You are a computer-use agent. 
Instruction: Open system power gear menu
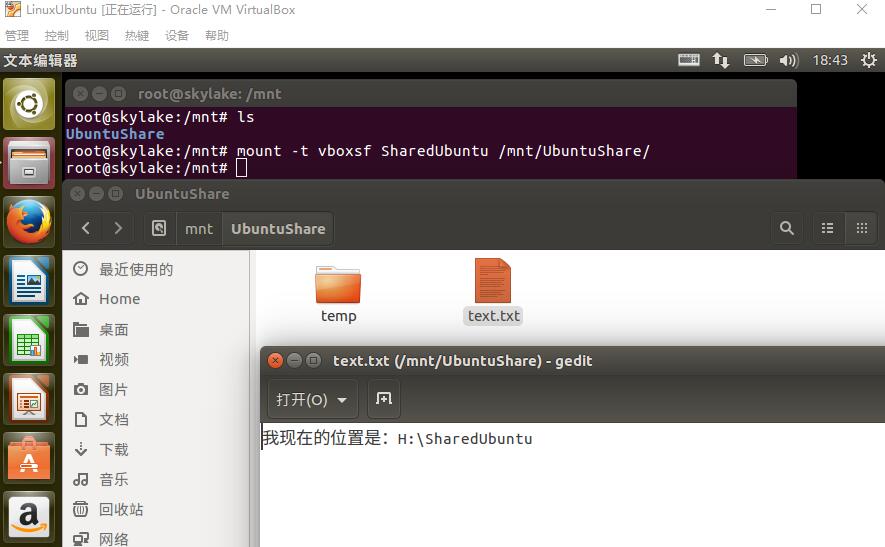tap(869, 60)
